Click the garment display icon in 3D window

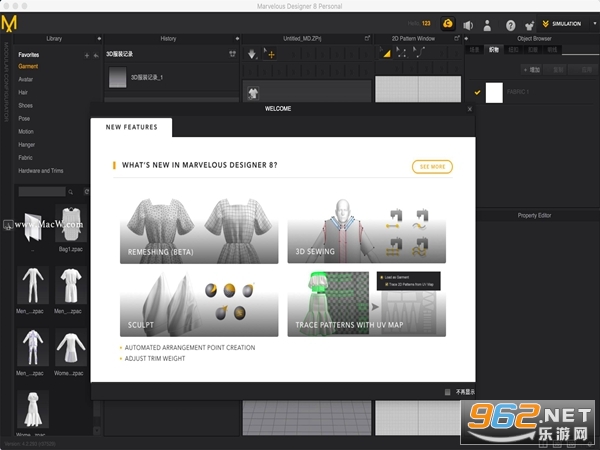point(253,93)
